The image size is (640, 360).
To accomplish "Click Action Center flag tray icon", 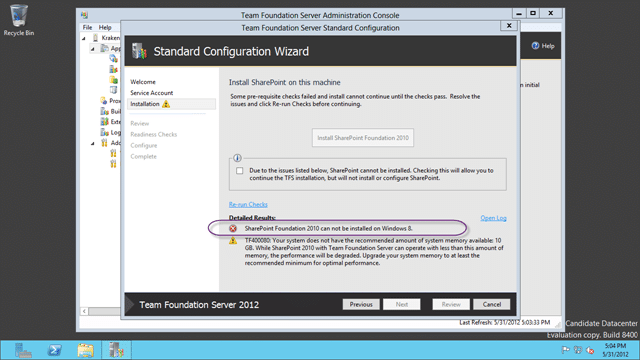I will pos(565,350).
